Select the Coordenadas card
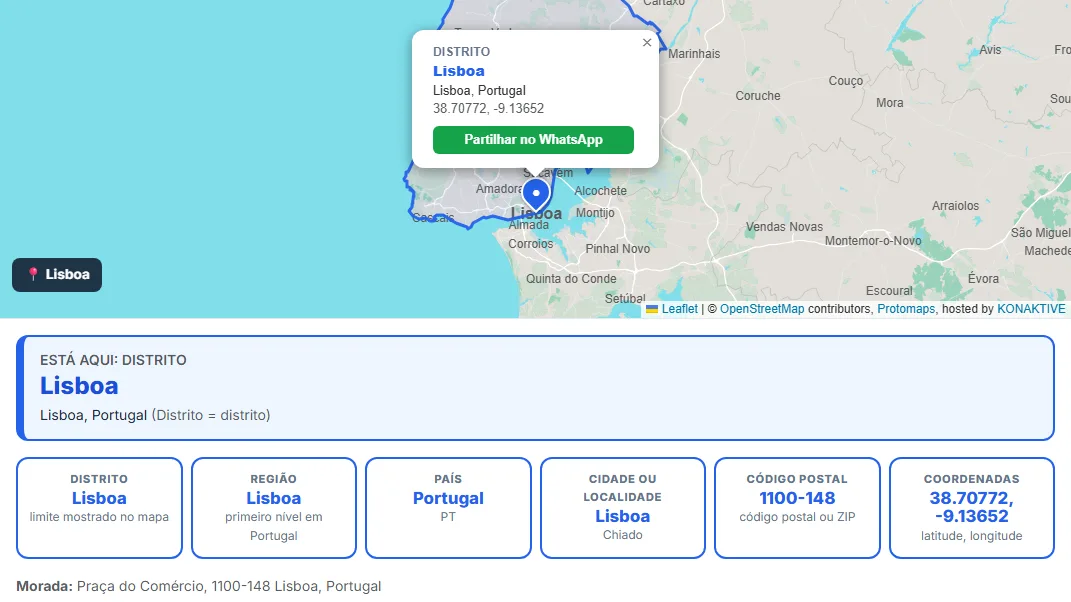The image size is (1071, 602). coord(972,508)
